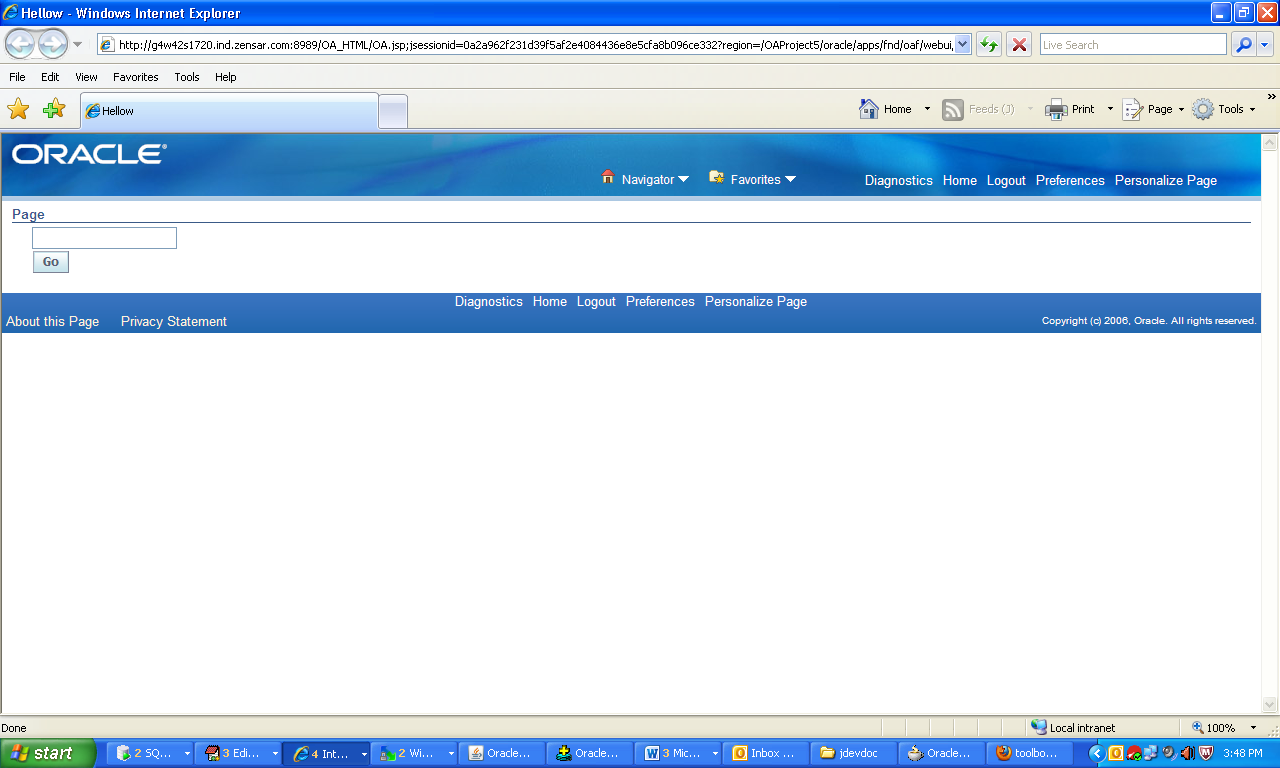Image resolution: width=1280 pixels, height=768 pixels.
Task: Click the Oracle Favorites folder icon
Action: 716,177
